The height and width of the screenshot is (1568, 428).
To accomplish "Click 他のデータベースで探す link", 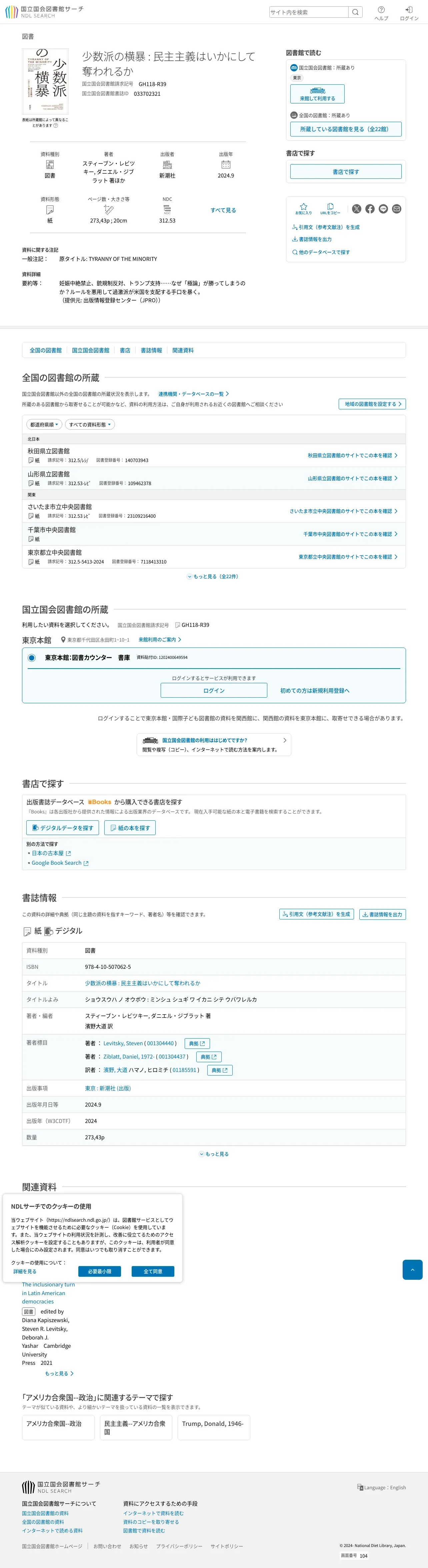I will click(x=321, y=252).
